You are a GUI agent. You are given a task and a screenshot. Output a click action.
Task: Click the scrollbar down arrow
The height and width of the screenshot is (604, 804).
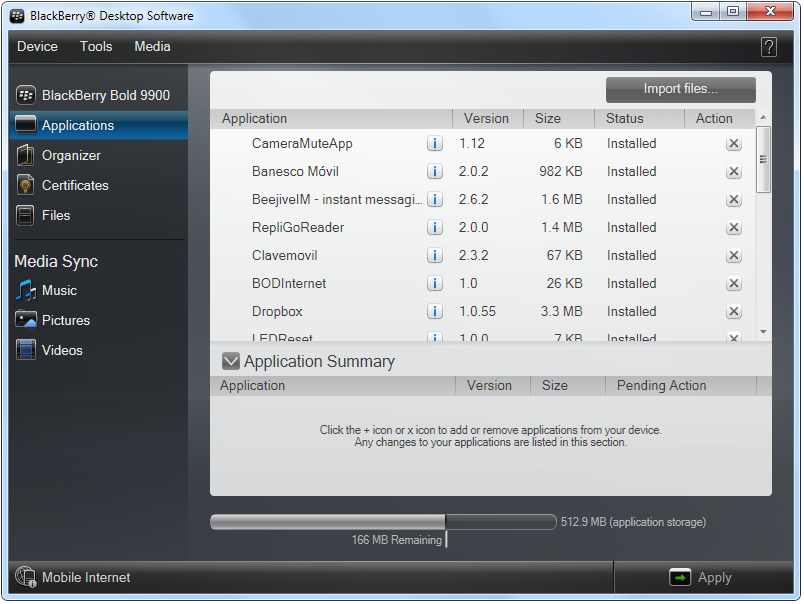tap(763, 332)
